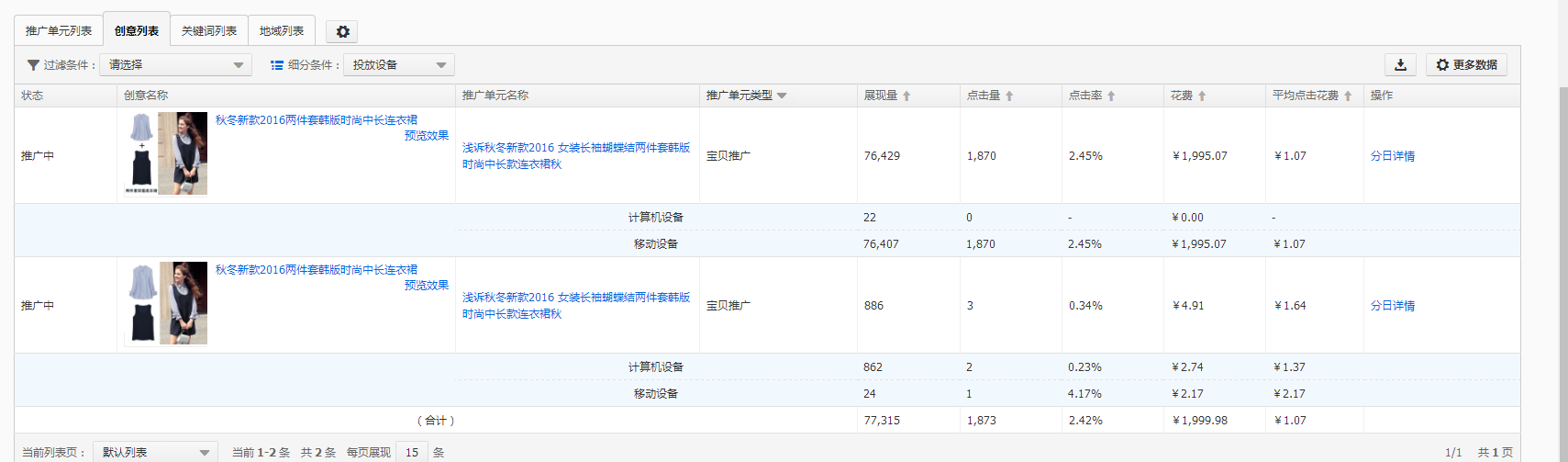Click 计算机设备 label with 862 impressions

(656, 367)
